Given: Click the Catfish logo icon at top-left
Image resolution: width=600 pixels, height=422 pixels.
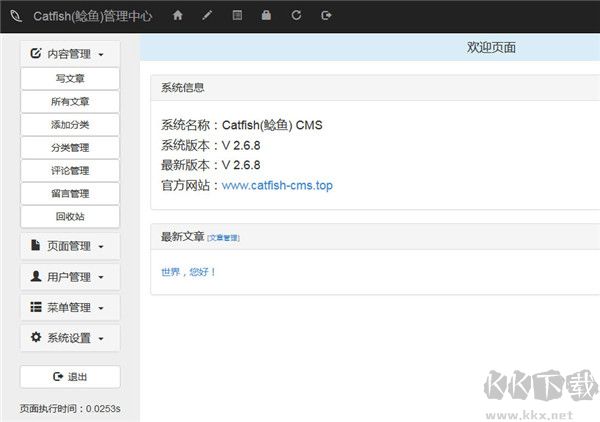Looking at the screenshot, I should pyautogui.click(x=14, y=15).
